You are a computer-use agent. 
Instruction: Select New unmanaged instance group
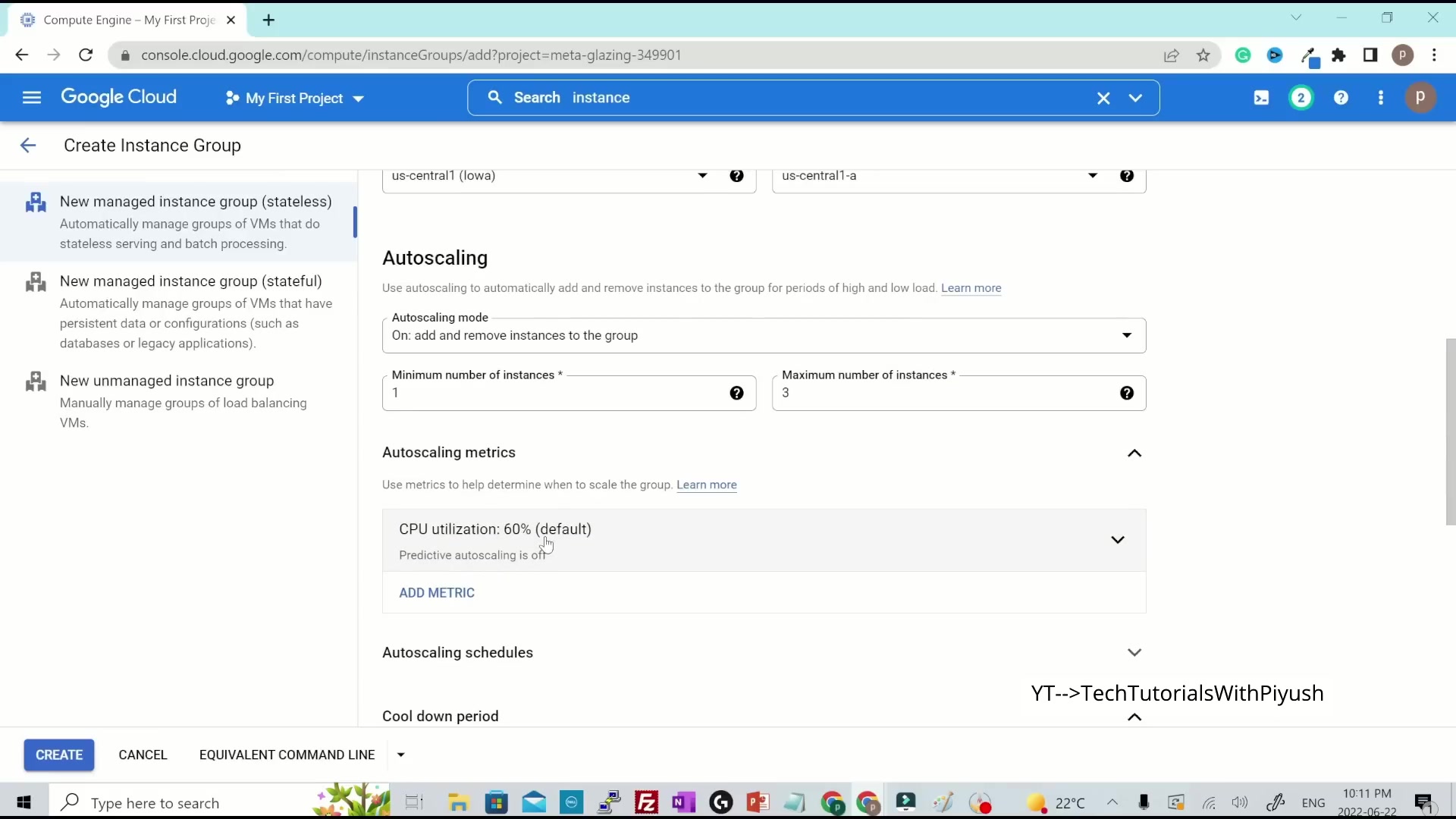[x=179, y=401]
